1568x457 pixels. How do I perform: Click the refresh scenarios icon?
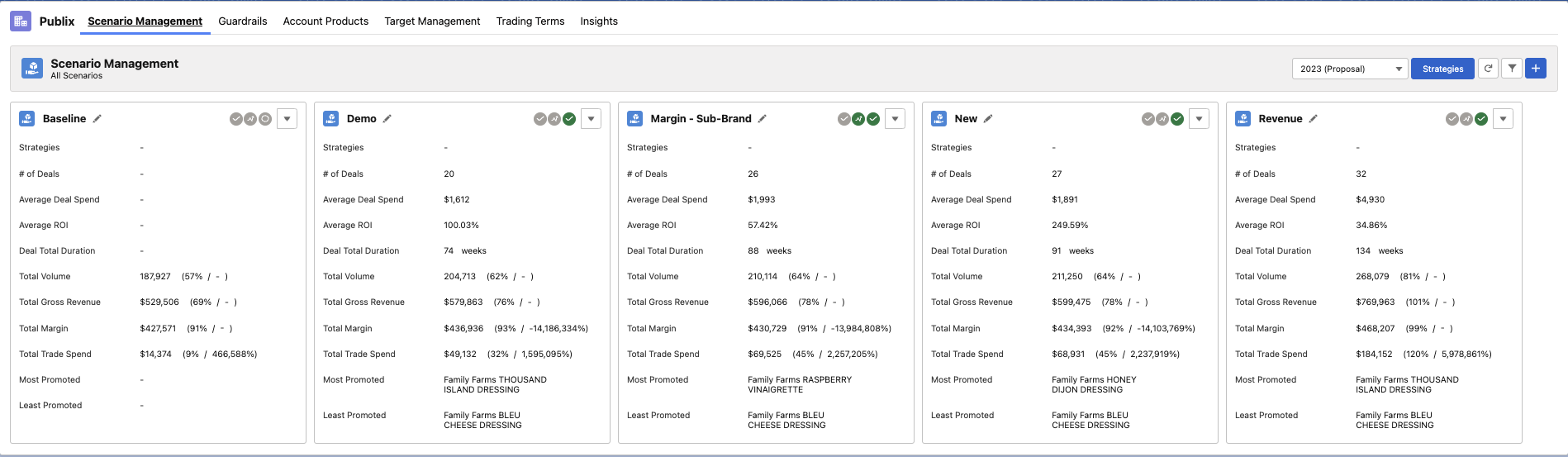tap(1488, 69)
